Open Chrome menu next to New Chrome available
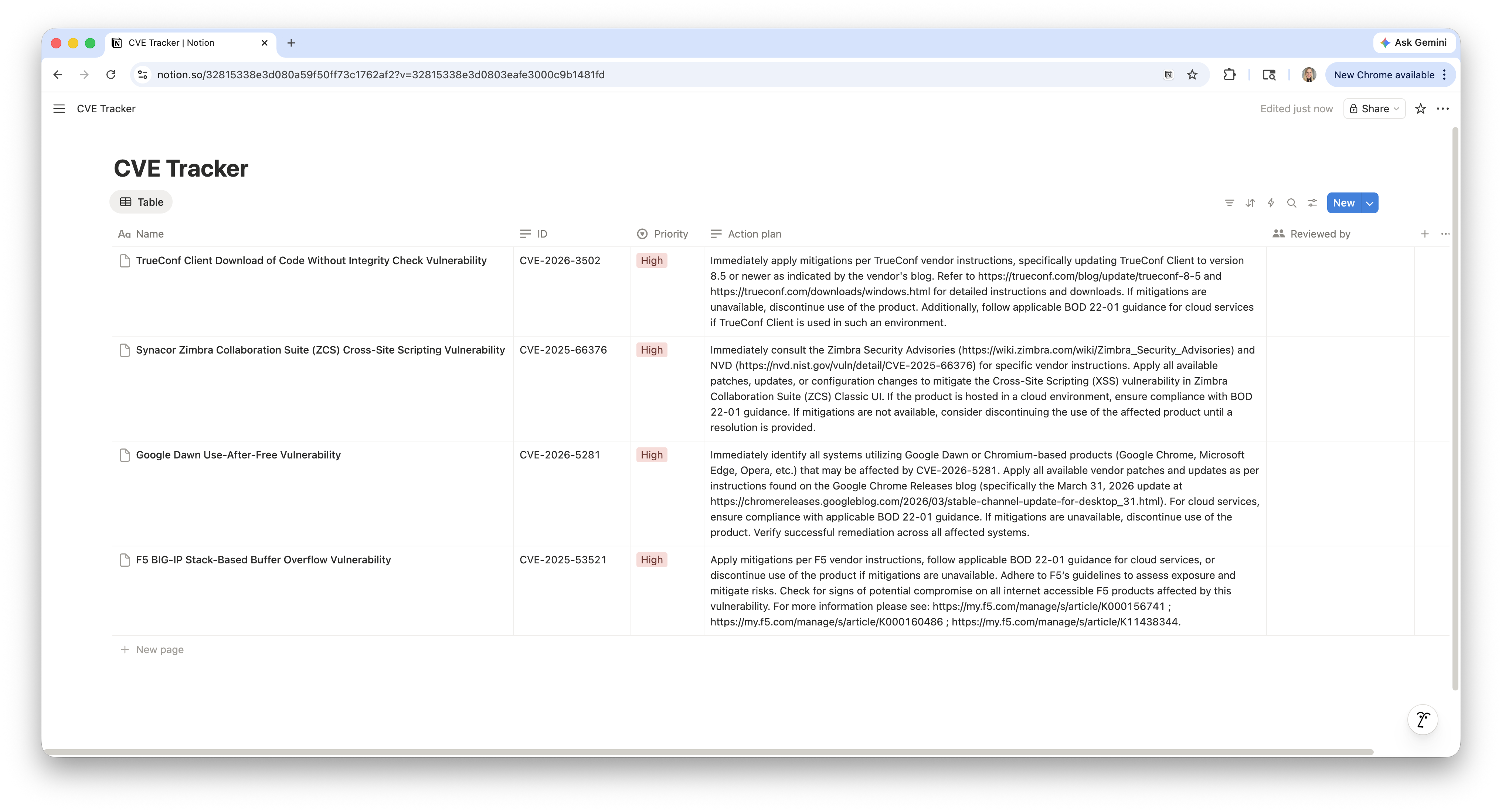Screen dimensions: 1502x812 point(1444,75)
